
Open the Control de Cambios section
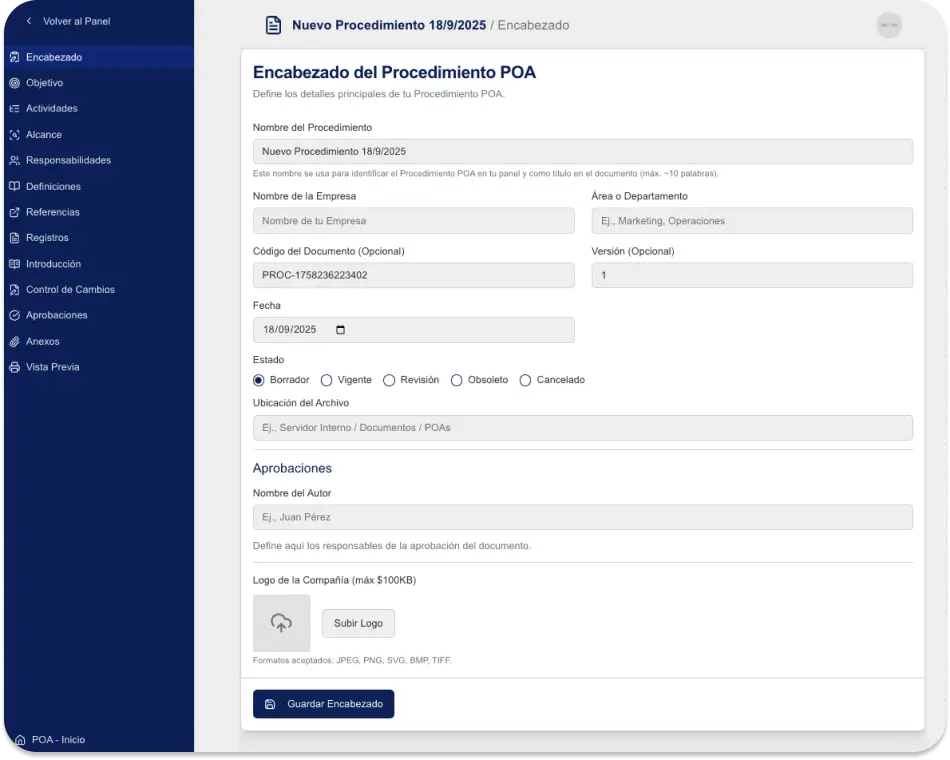point(70,290)
